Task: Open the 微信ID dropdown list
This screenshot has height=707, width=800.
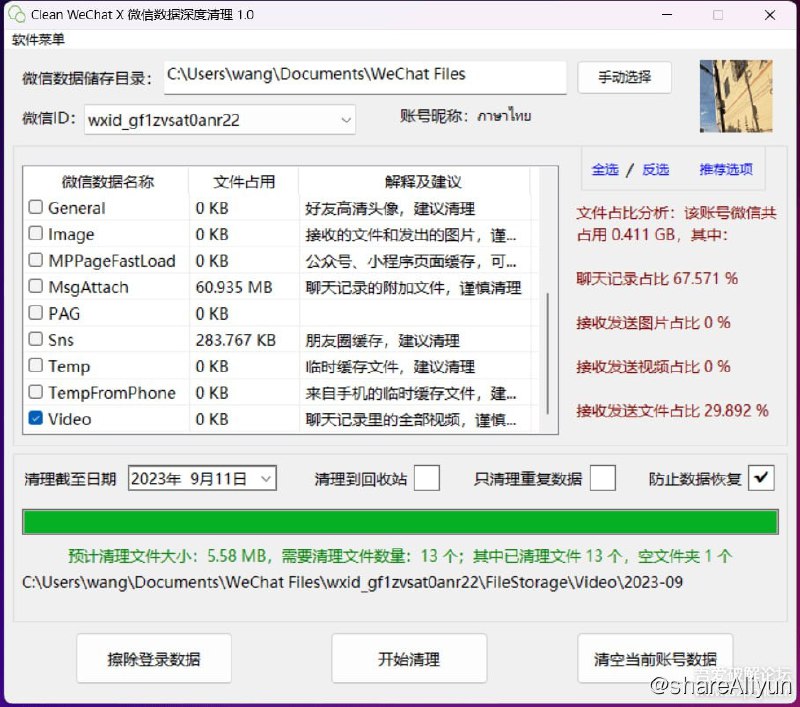Action: (348, 119)
